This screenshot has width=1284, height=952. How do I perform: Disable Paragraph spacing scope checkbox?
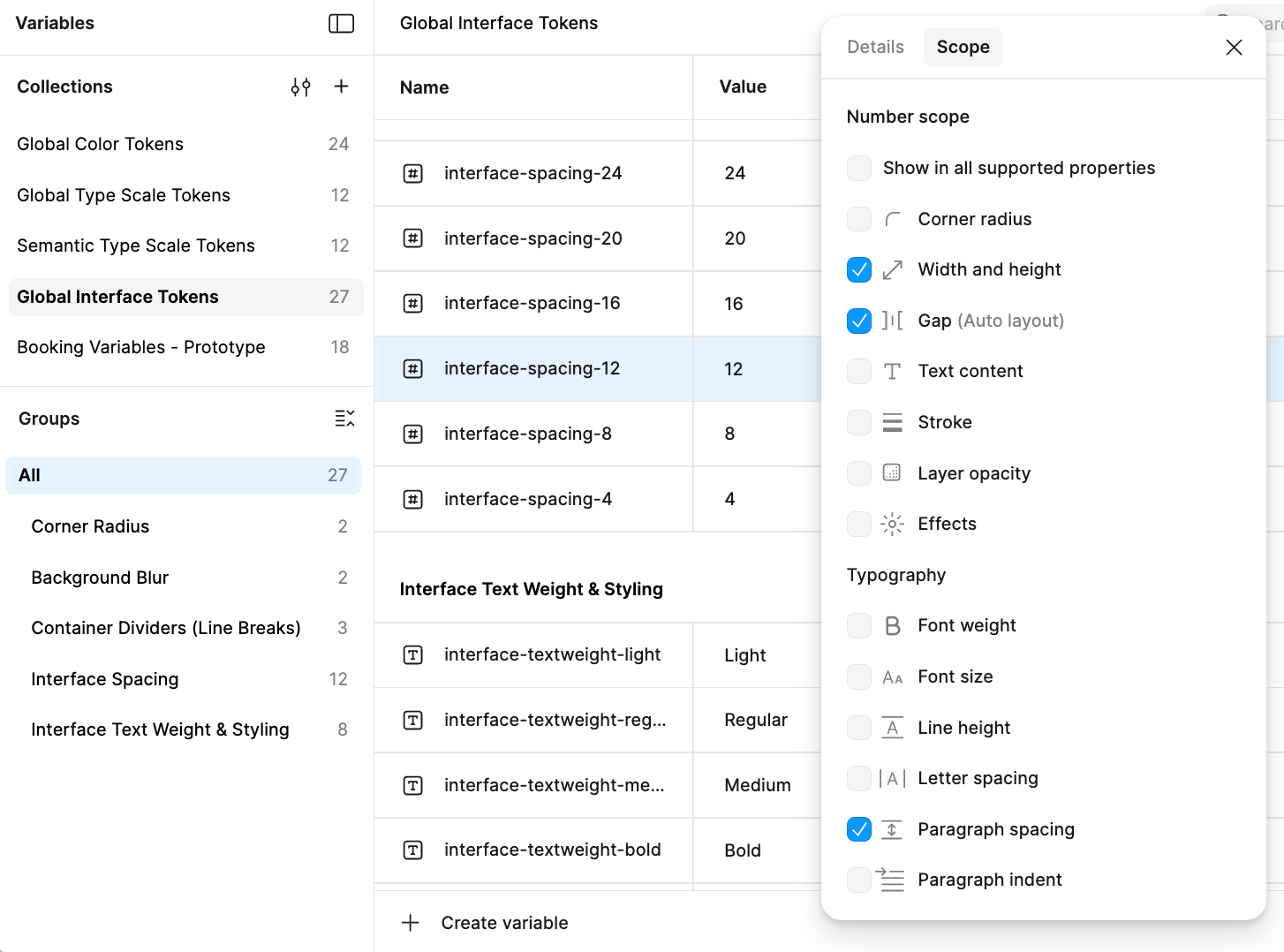[x=859, y=829]
